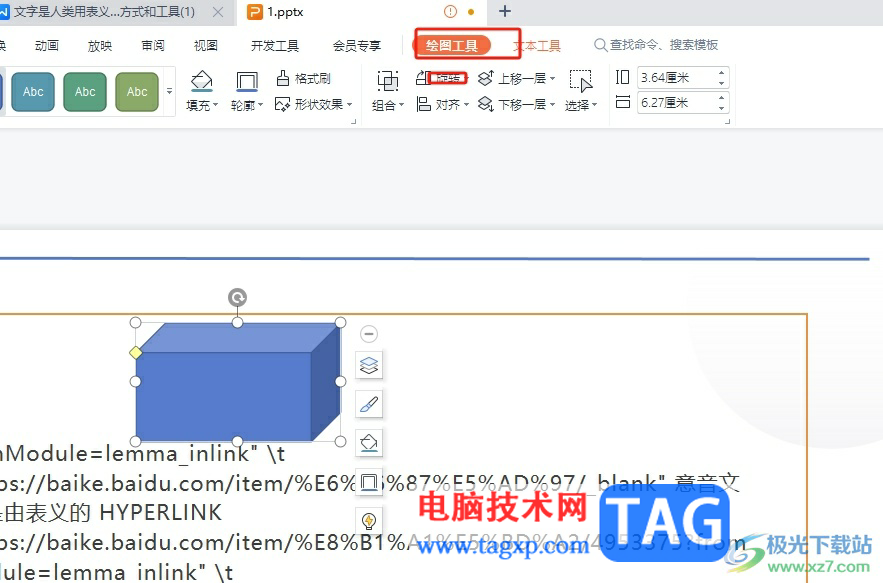The image size is (883, 583).
Task: Click 上移一层 bring forward
Action: [x=512, y=78]
